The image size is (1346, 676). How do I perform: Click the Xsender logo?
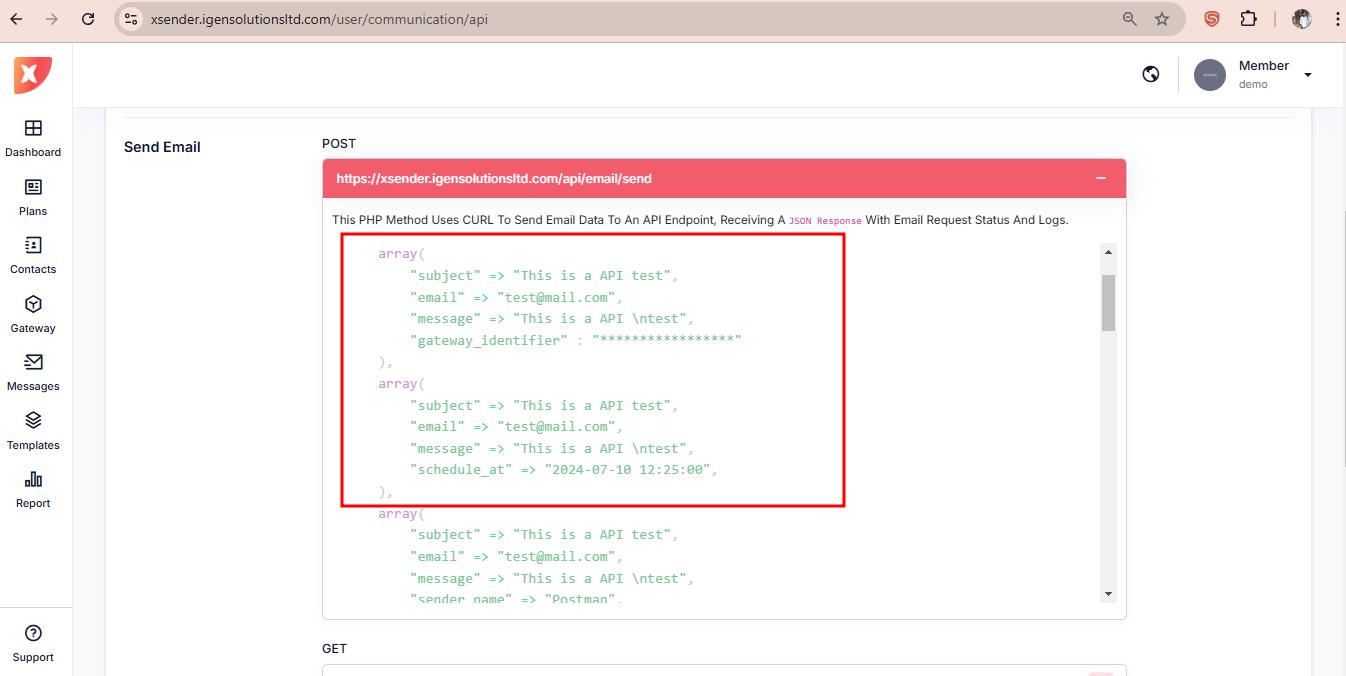[x=32, y=75]
